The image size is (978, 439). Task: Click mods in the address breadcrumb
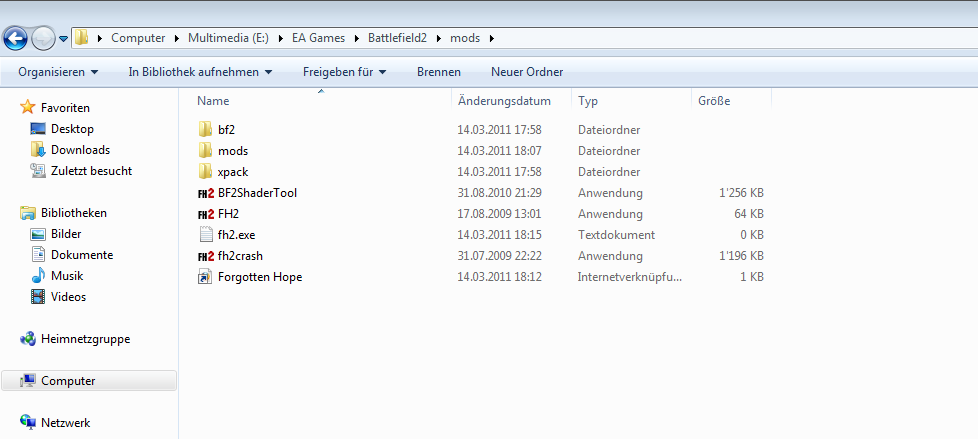pyautogui.click(x=465, y=38)
